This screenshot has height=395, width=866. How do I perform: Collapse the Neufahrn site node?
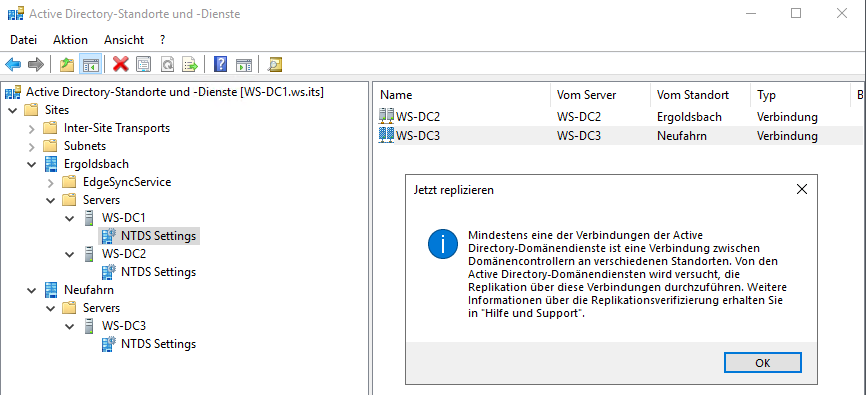coord(32,290)
